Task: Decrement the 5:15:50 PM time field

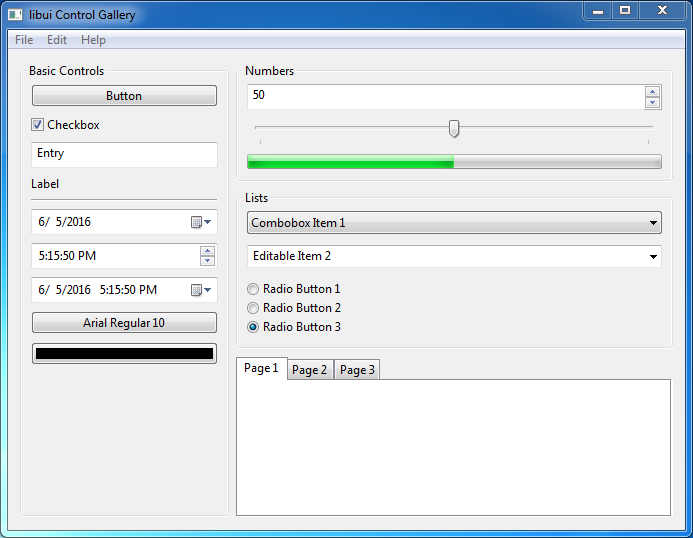Action: coord(207,261)
